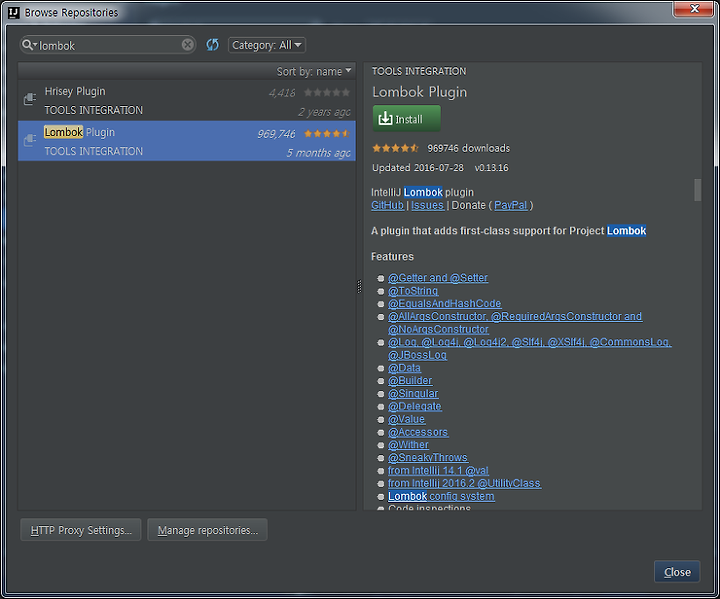Click the '969746 downloads' text
The image size is (720, 599).
pyautogui.click(x=468, y=148)
